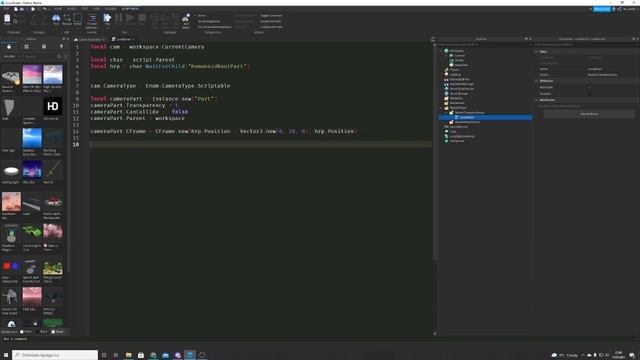Click the Replace tool in the ribbon
This screenshot has height=360, width=640.
[x=67, y=19]
